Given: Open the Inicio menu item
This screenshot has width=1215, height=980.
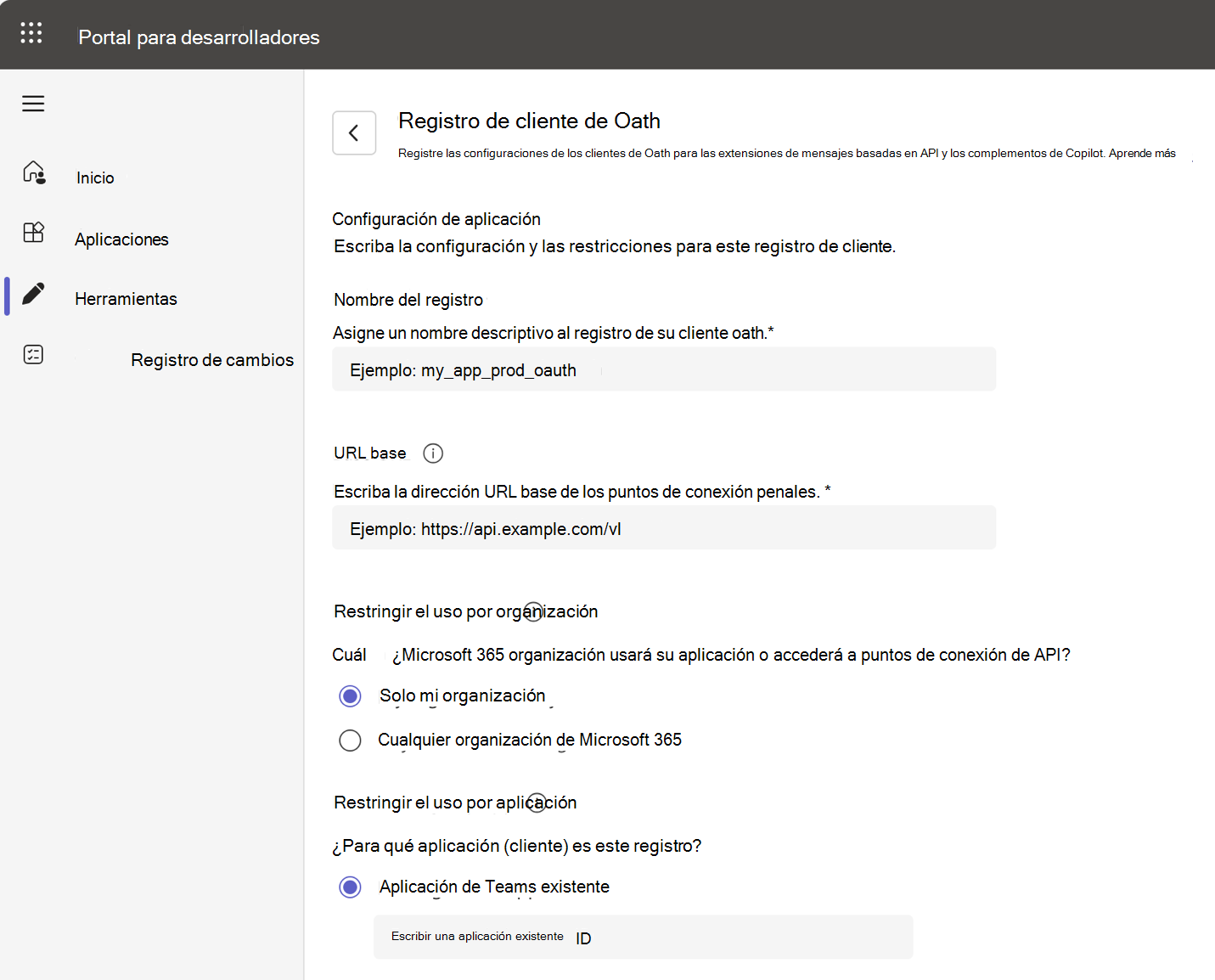Looking at the screenshot, I should [x=95, y=177].
